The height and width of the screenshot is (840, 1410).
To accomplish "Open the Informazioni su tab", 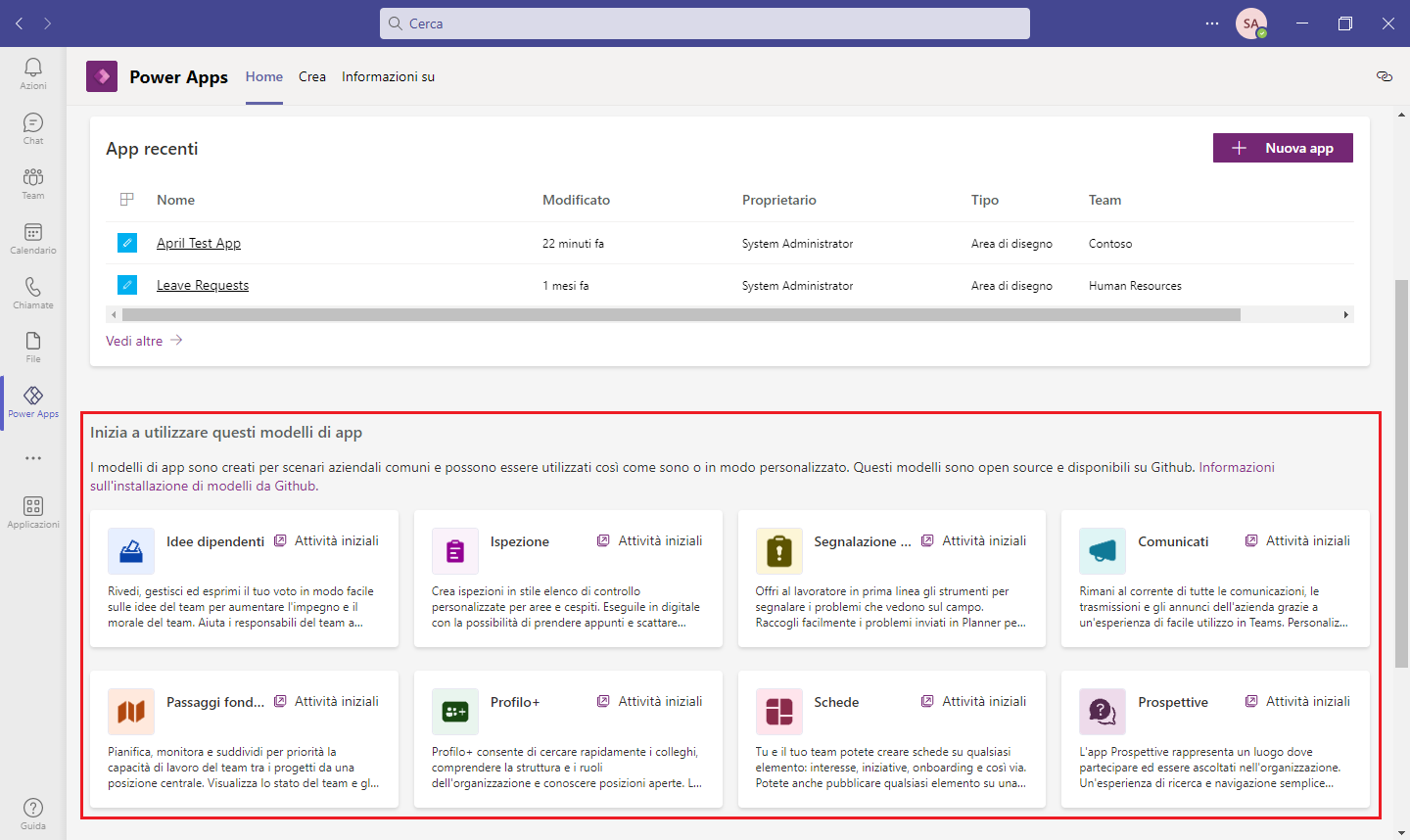I will [388, 76].
